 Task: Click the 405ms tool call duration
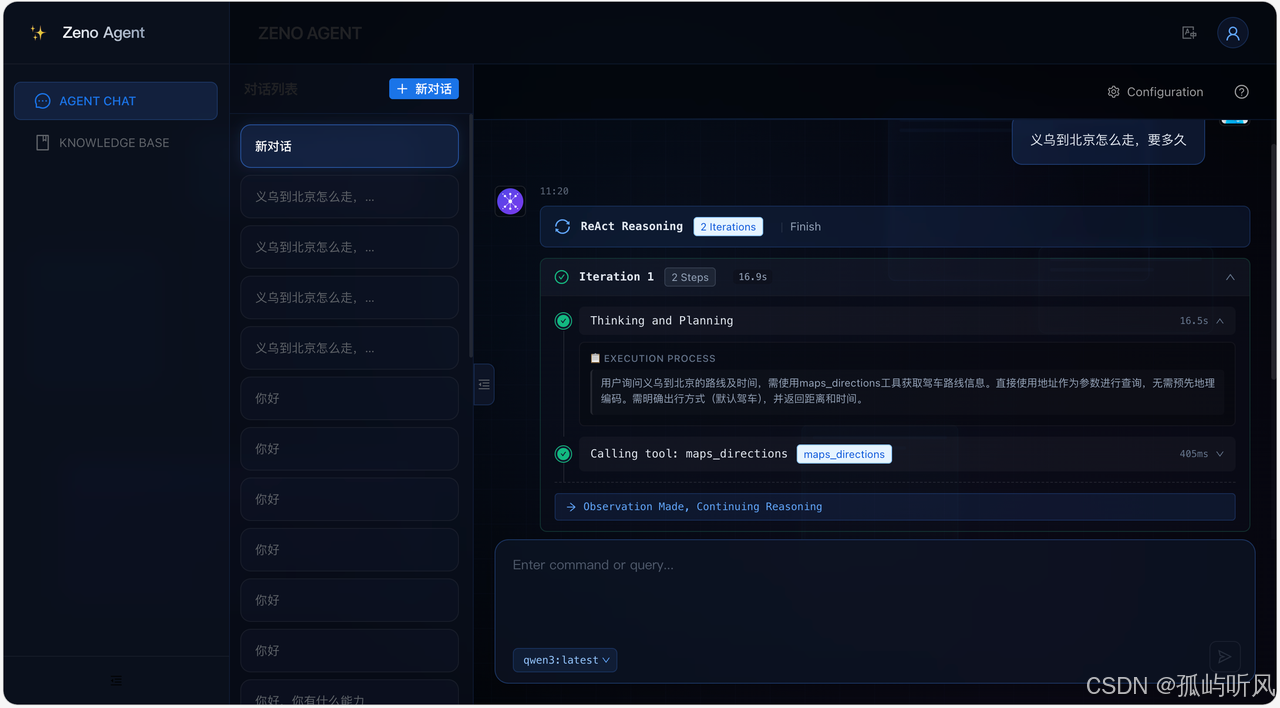pos(1194,454)
